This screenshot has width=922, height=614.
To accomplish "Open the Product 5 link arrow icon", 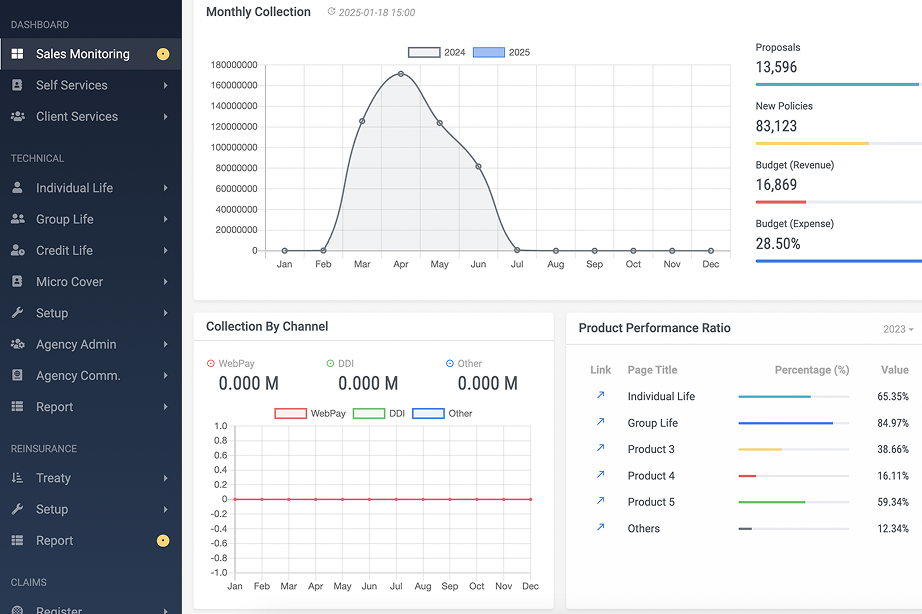I will coord(600,502).
